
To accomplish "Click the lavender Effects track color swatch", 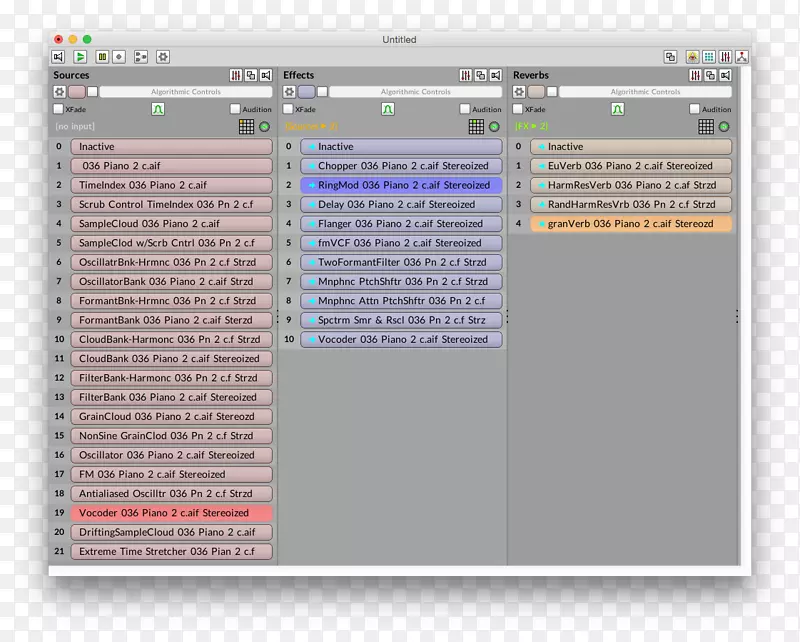I will [x=306, y=92].
